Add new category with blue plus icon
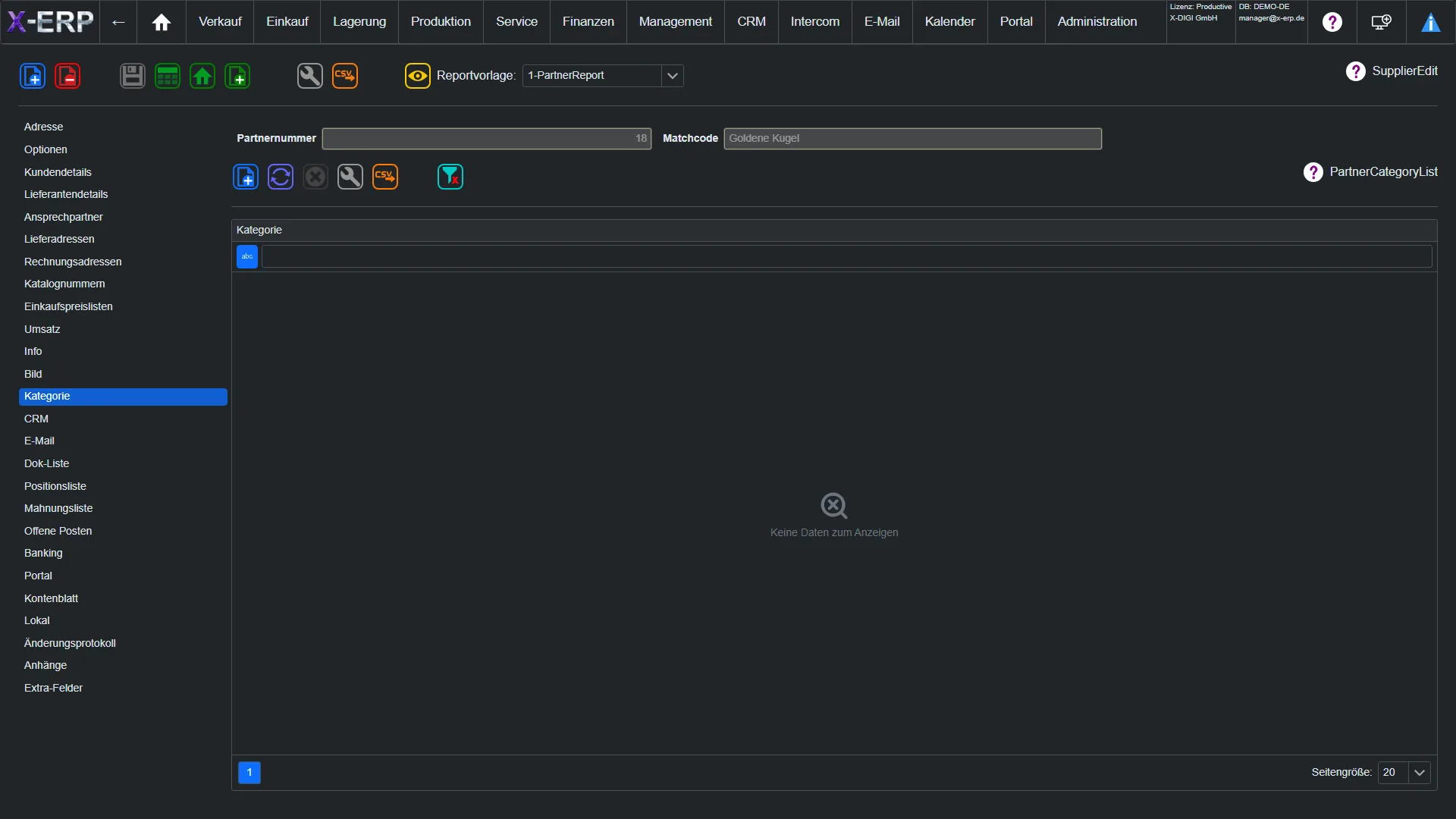1456x819 pixels. pos(246,177)
